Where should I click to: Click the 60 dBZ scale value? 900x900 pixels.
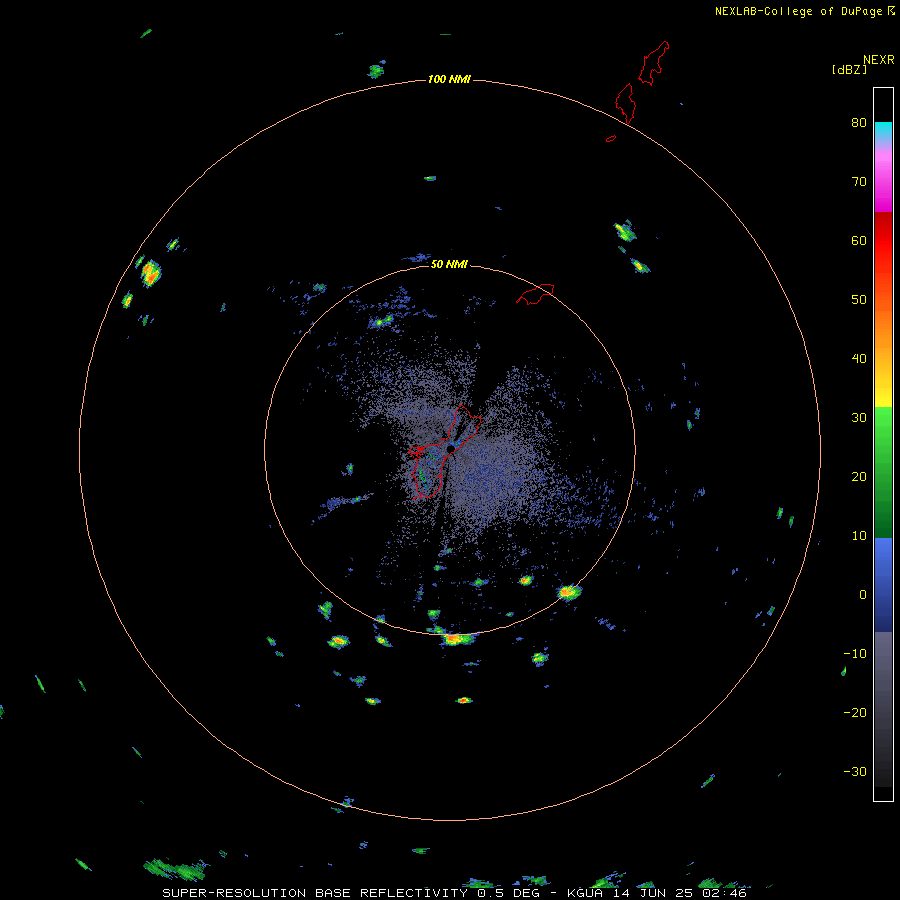(859, 240)
